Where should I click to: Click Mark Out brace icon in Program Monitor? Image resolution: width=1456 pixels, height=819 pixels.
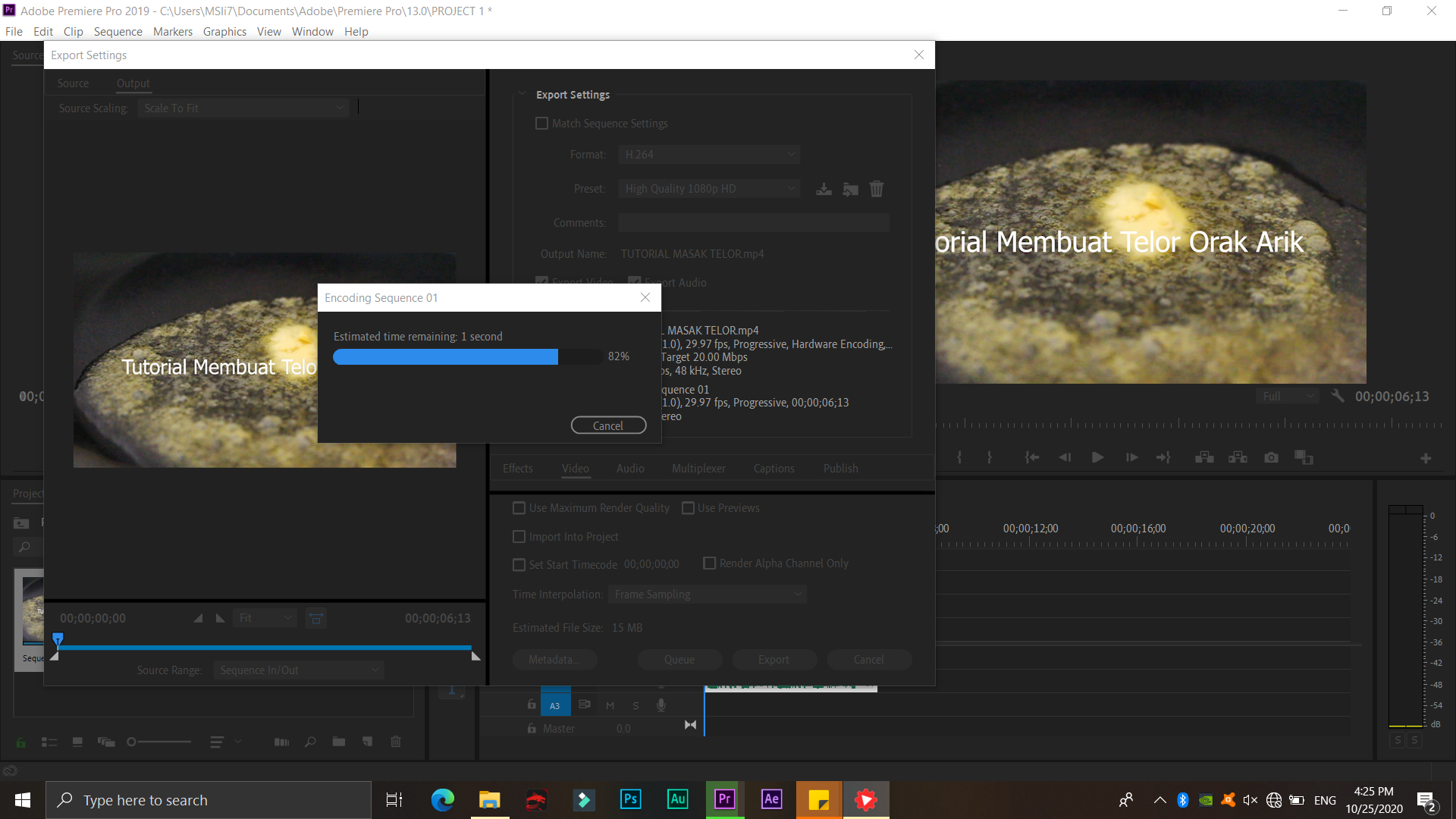click(990, 457)
